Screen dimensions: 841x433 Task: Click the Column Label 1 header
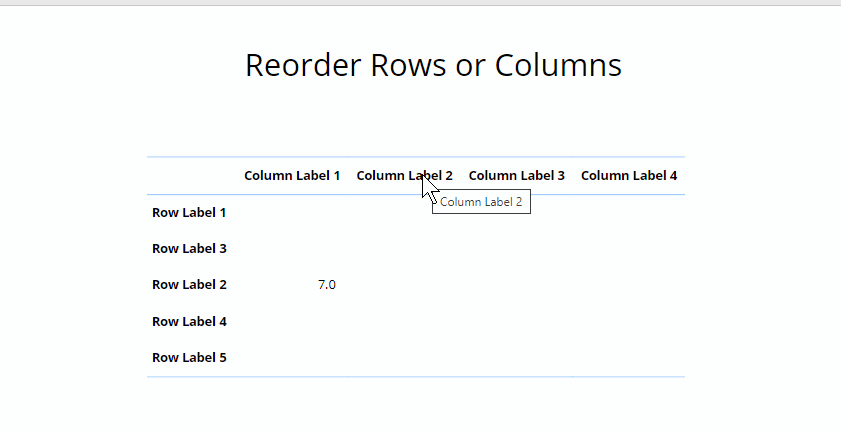tap(292, 176)
